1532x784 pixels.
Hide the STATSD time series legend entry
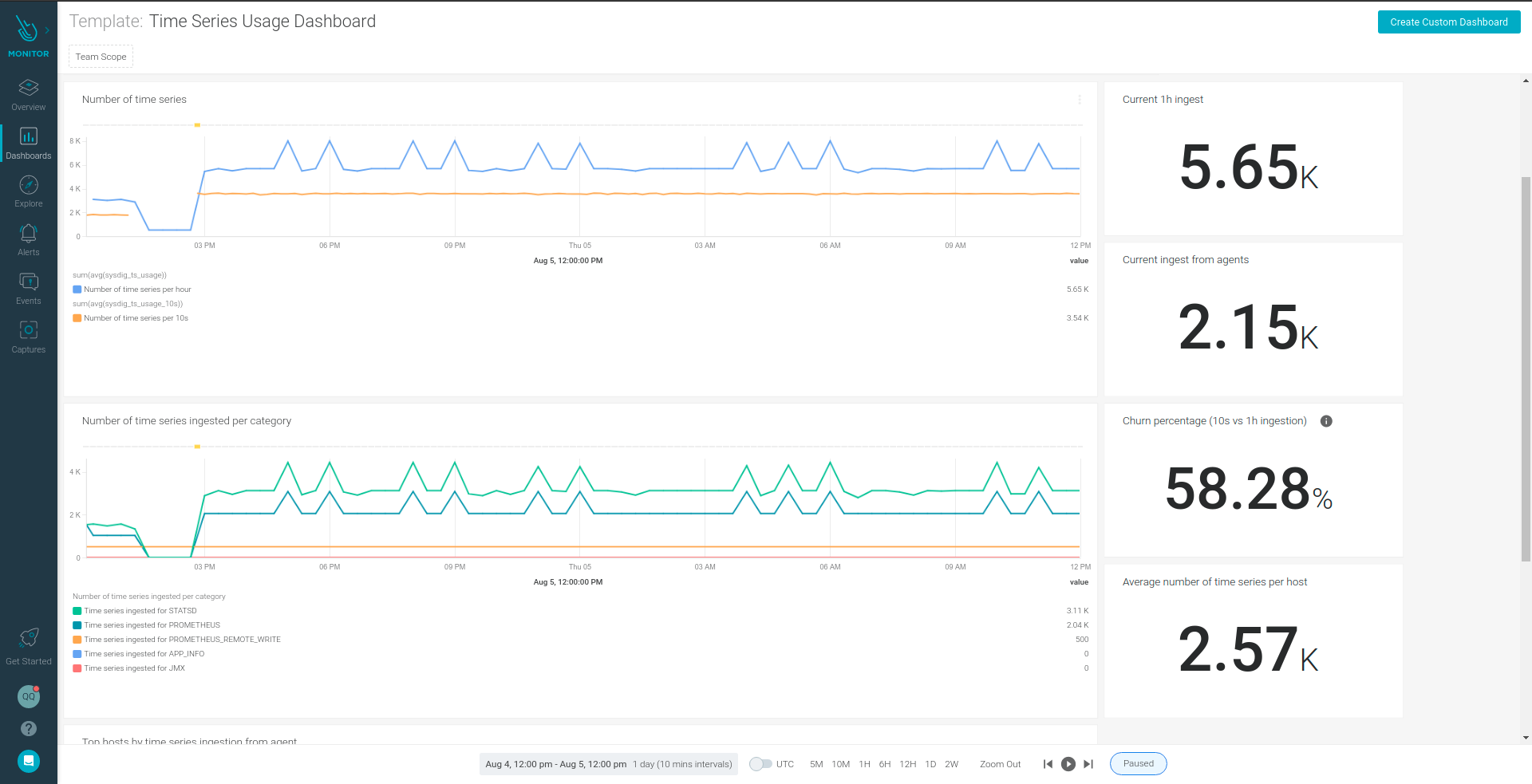click(140, 610)
